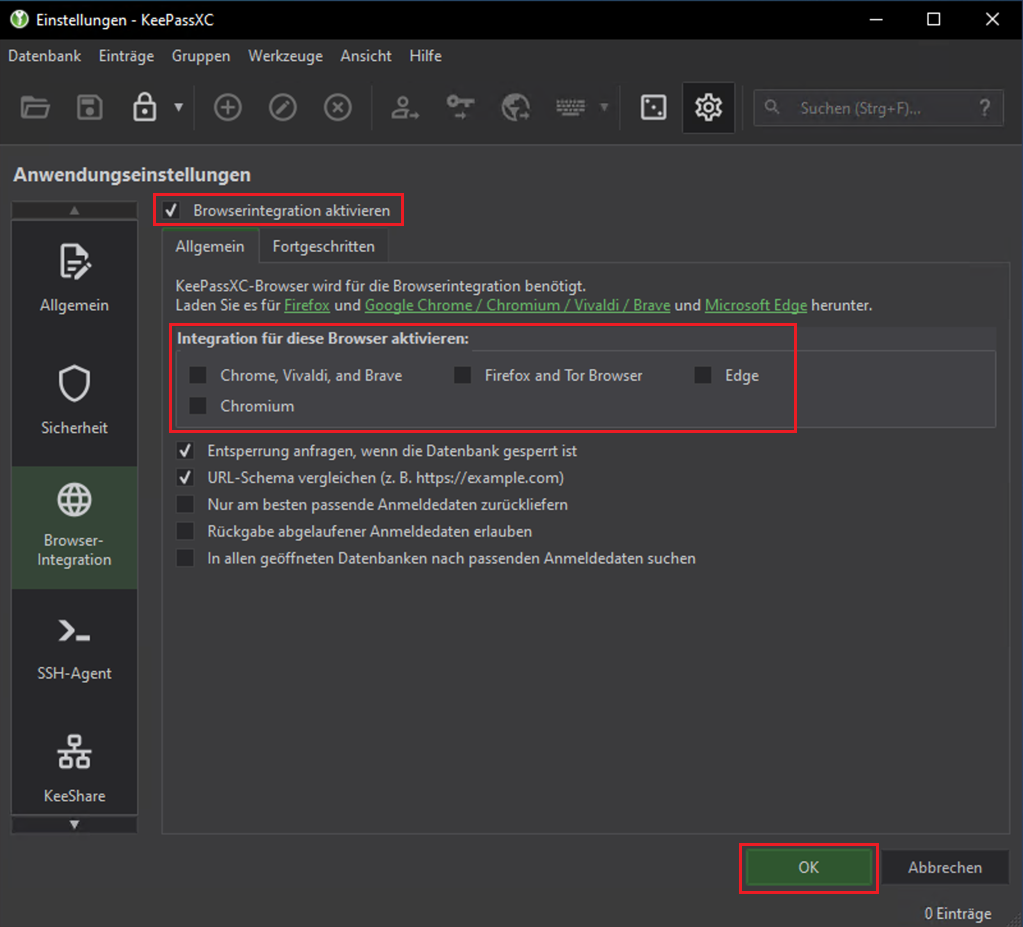Enable Firefox and Tor Browser checkbox

(x=463, y=375)
